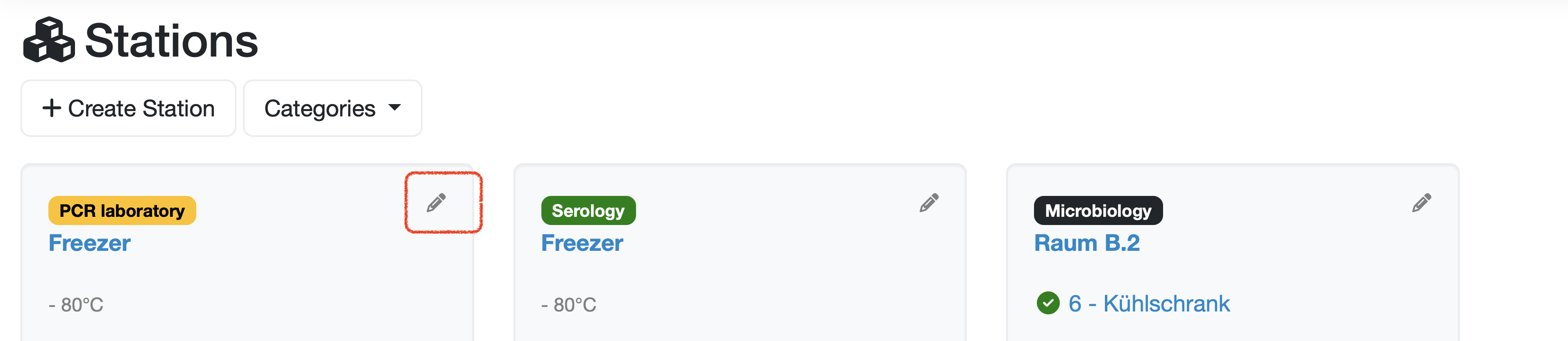Click the yellow PCR laboratory badge
The height and width of the screenshot is (341, 1568).
(x=122, y=211)
